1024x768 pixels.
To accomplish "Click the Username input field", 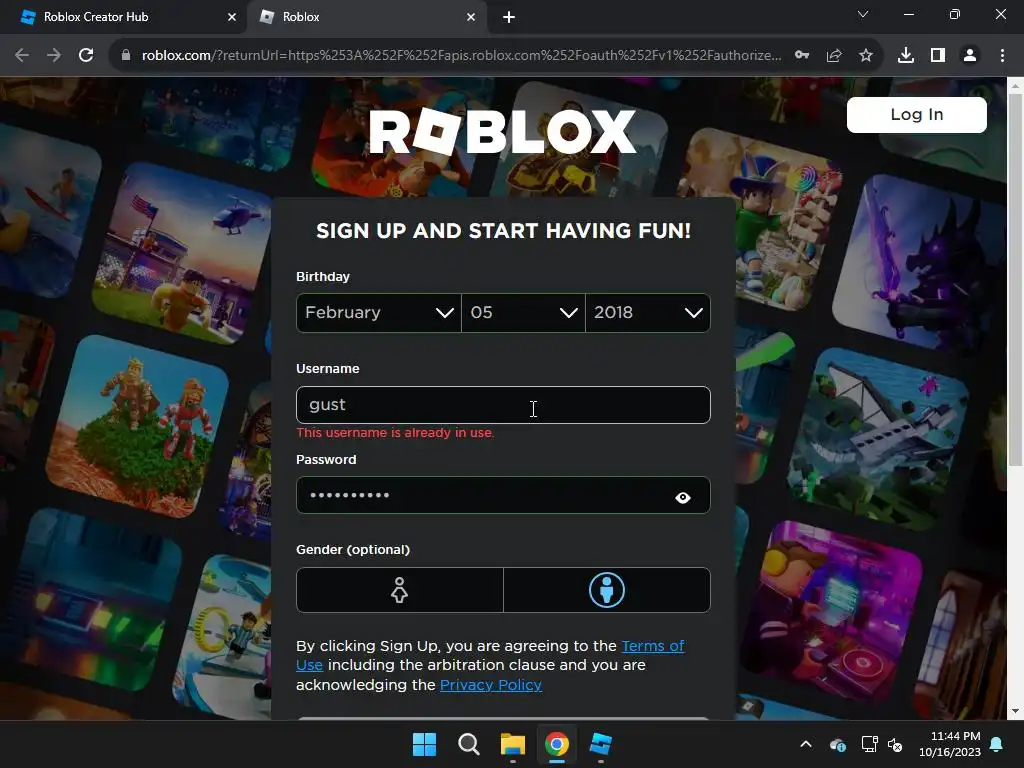I will [503, 405].
